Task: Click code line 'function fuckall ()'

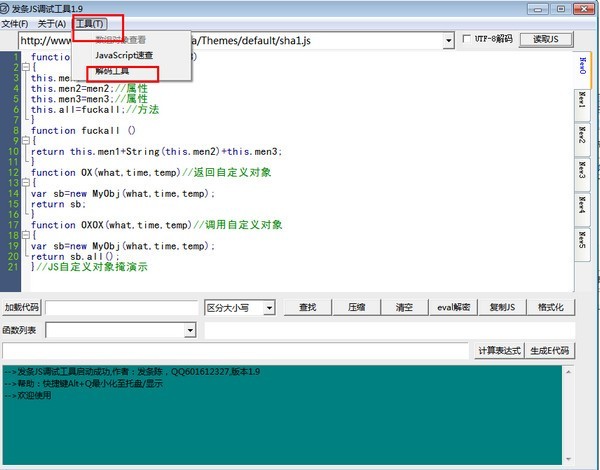Action: (x=83, y=131)
